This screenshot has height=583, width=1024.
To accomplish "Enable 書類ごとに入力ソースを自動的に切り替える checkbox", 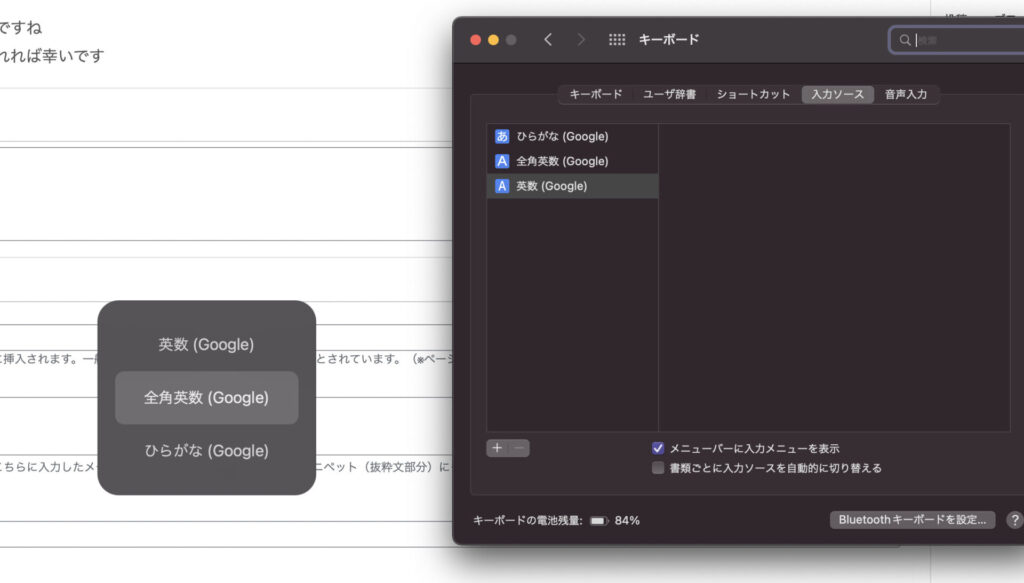I will [x=658, y=467].
